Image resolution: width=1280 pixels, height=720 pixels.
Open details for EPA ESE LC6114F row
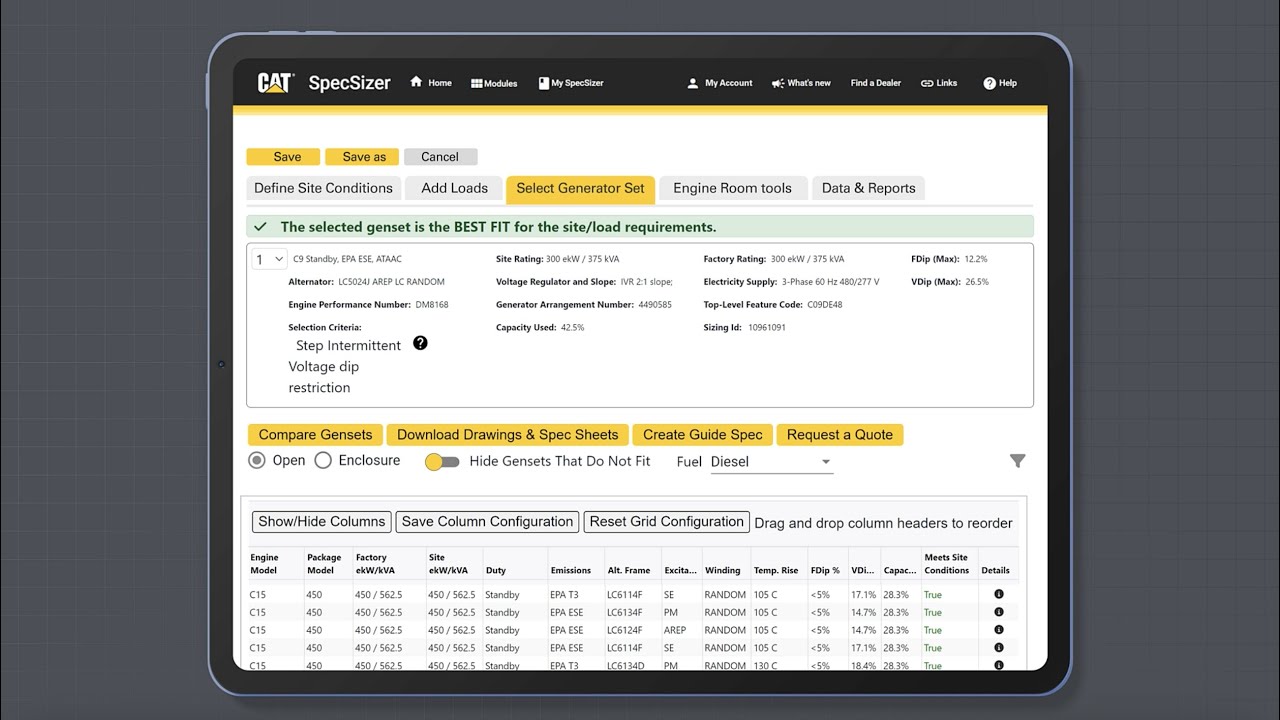[x=998, y=648]
